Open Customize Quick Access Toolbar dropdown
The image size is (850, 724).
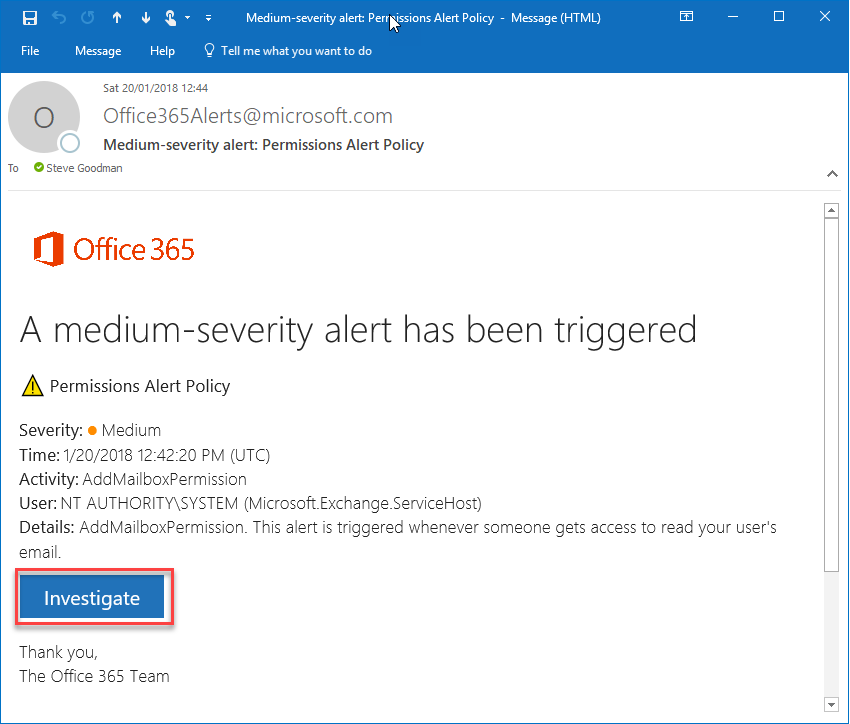pyautogui.click(x=208, y=18)
